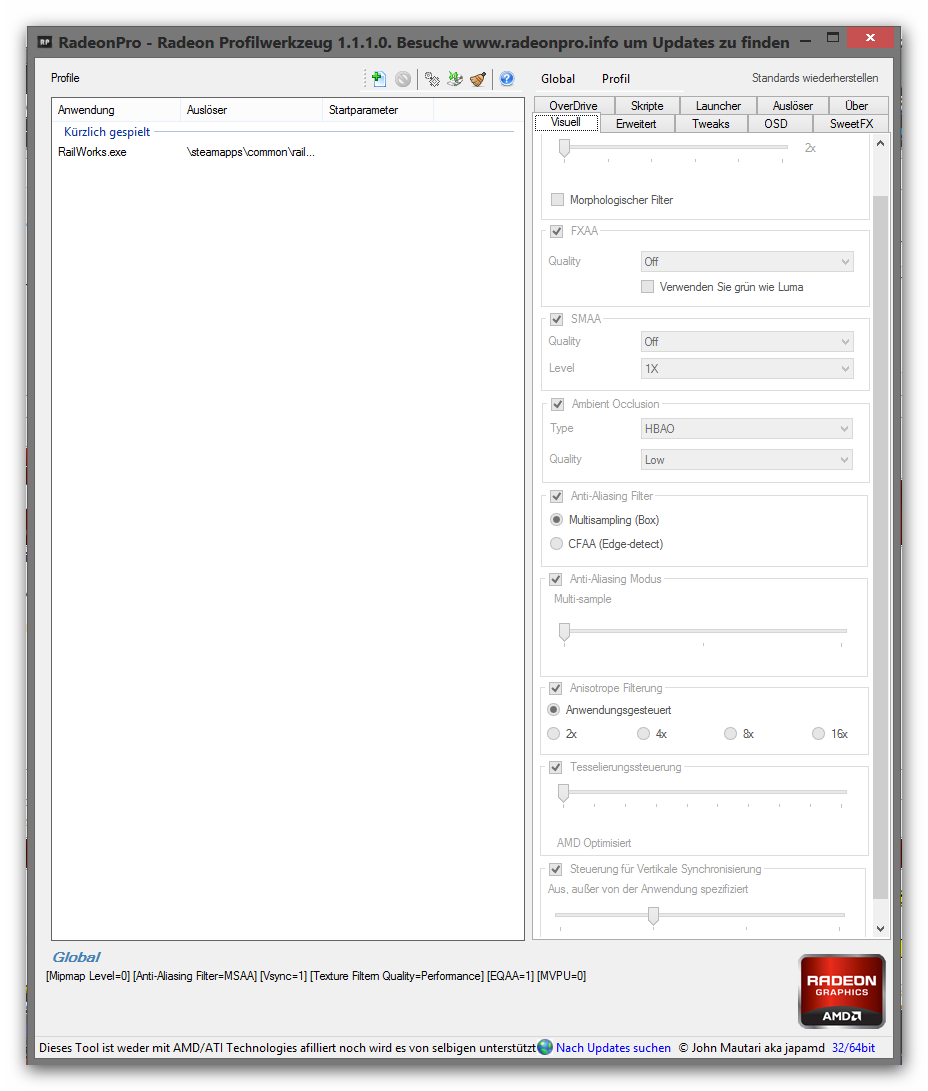928x1091 pixels.
Task: Select the Profil settings mode
Action: pos(616,79)
